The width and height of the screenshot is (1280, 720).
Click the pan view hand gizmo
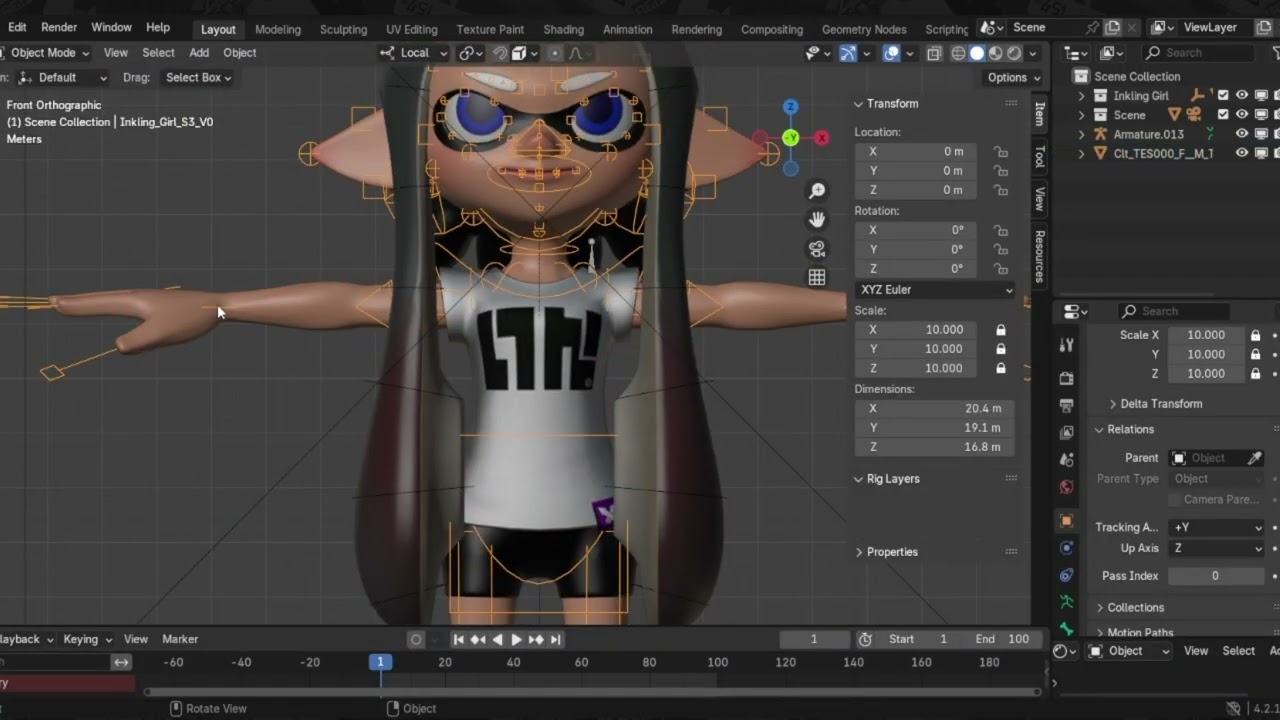(817, 220)
